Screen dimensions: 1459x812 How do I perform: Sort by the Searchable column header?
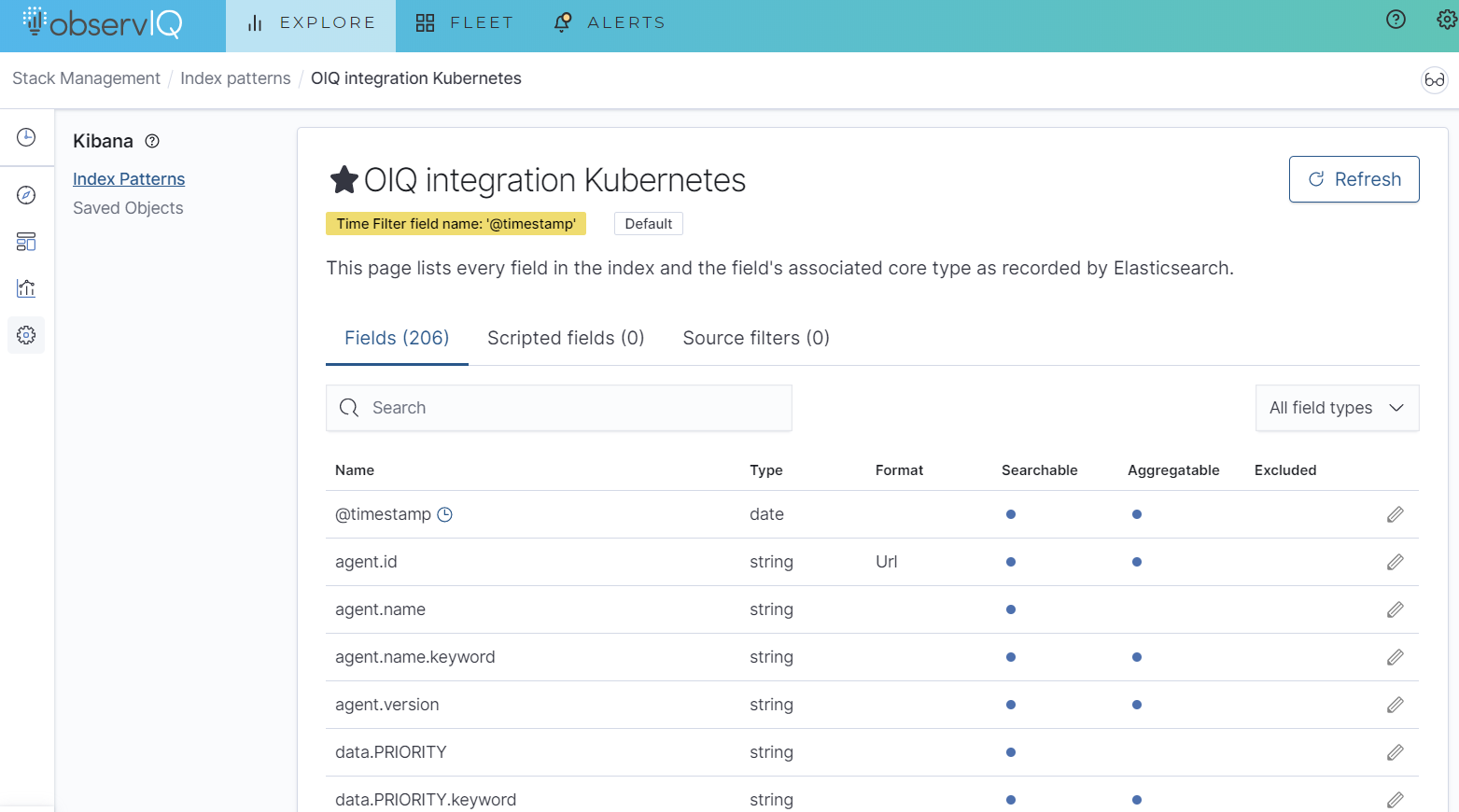pos(1039,470)
